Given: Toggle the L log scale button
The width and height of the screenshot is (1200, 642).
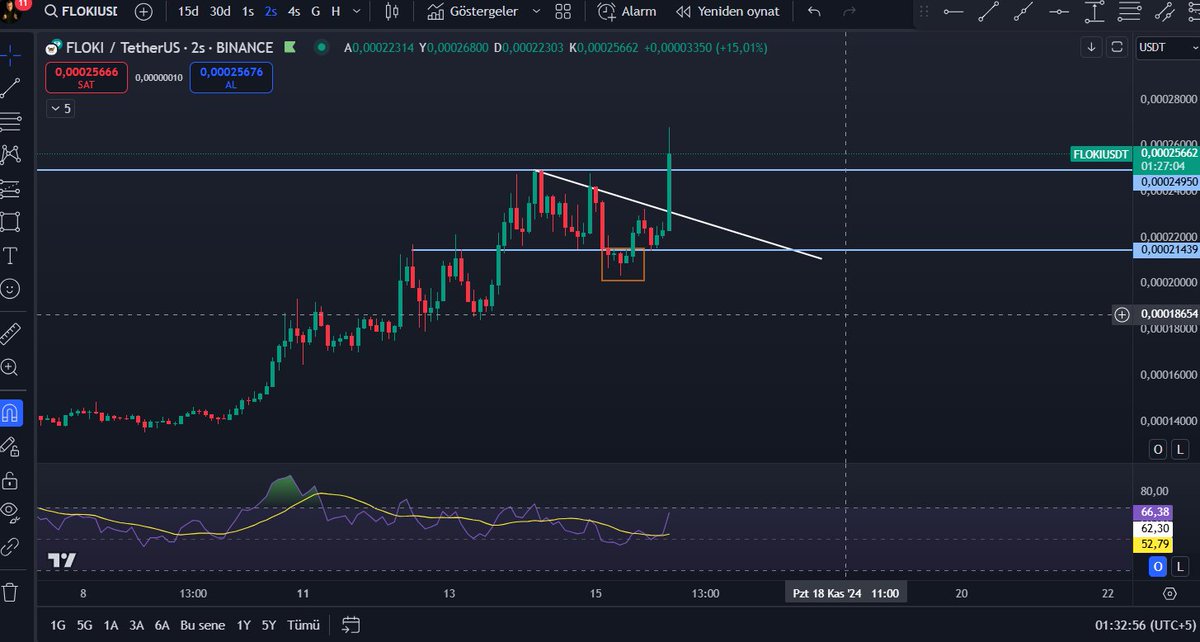Looking at the screenshot, I should click(x=1181, y=449).
